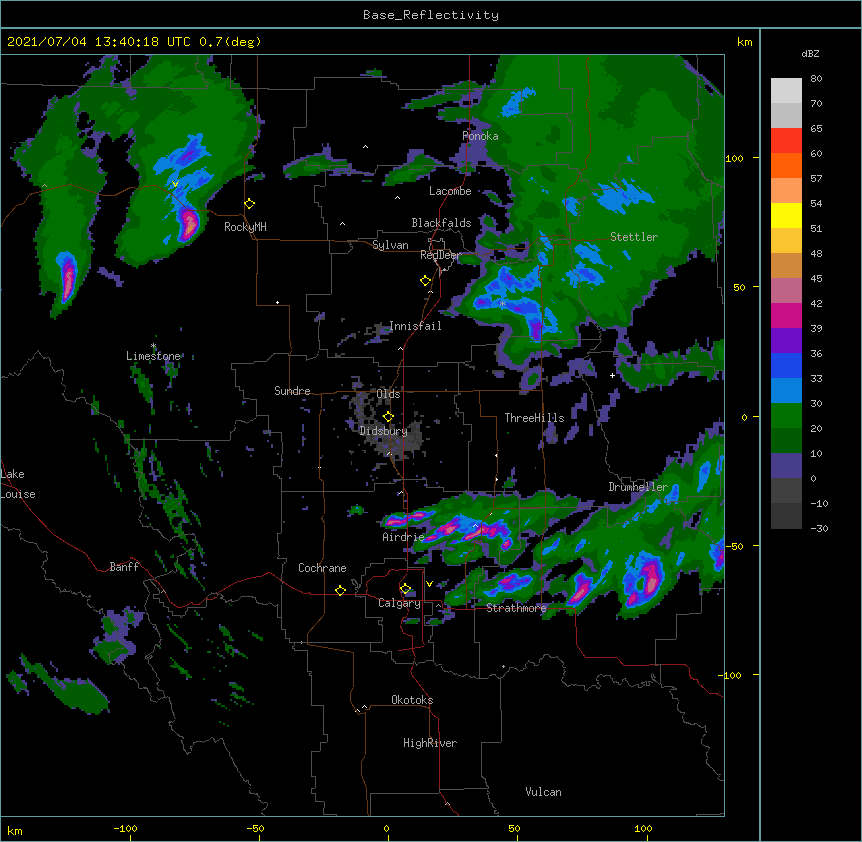Screen dimensions: 862x842
Task: Click the Sylvan label
Action: click(390, 245)
